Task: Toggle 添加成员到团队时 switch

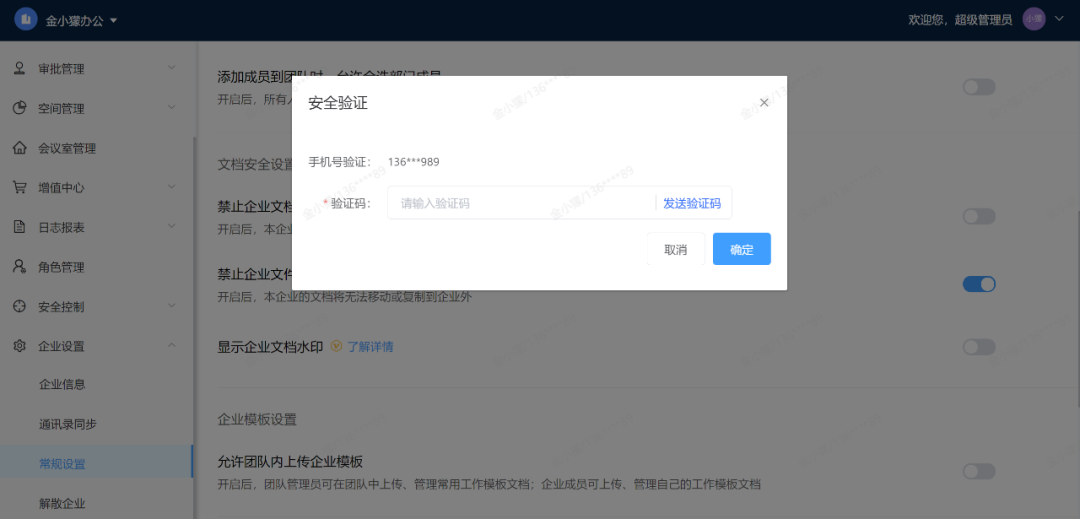Action: pos(979,87)
